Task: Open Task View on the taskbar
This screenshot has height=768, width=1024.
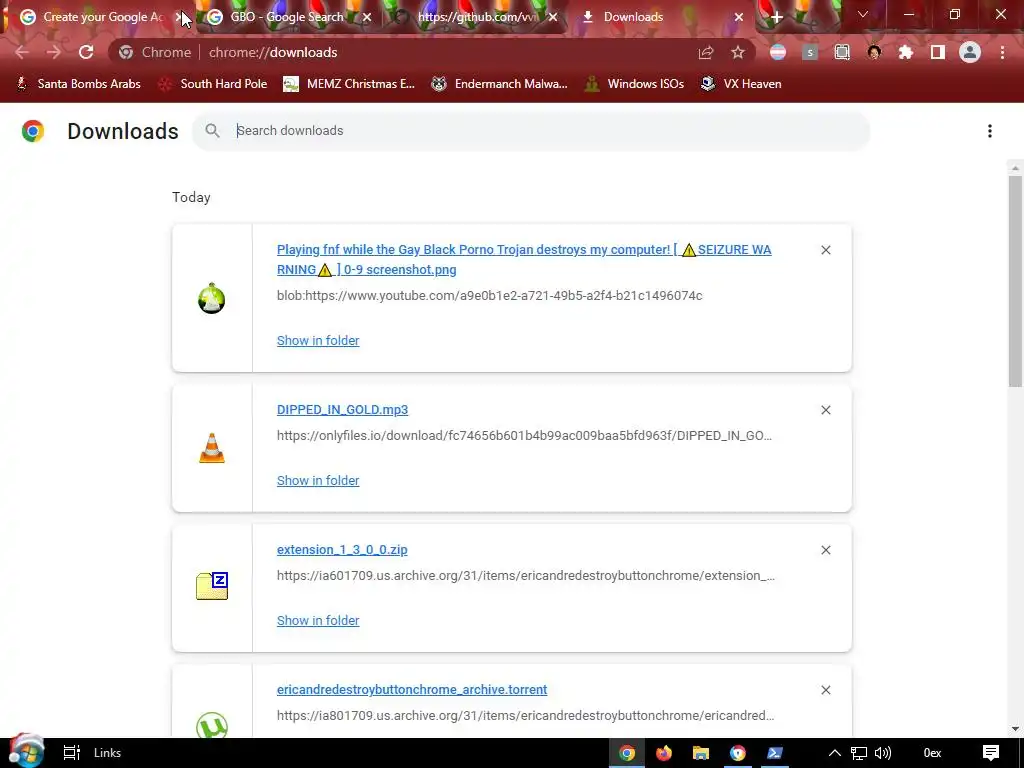Action: (71, 753)
